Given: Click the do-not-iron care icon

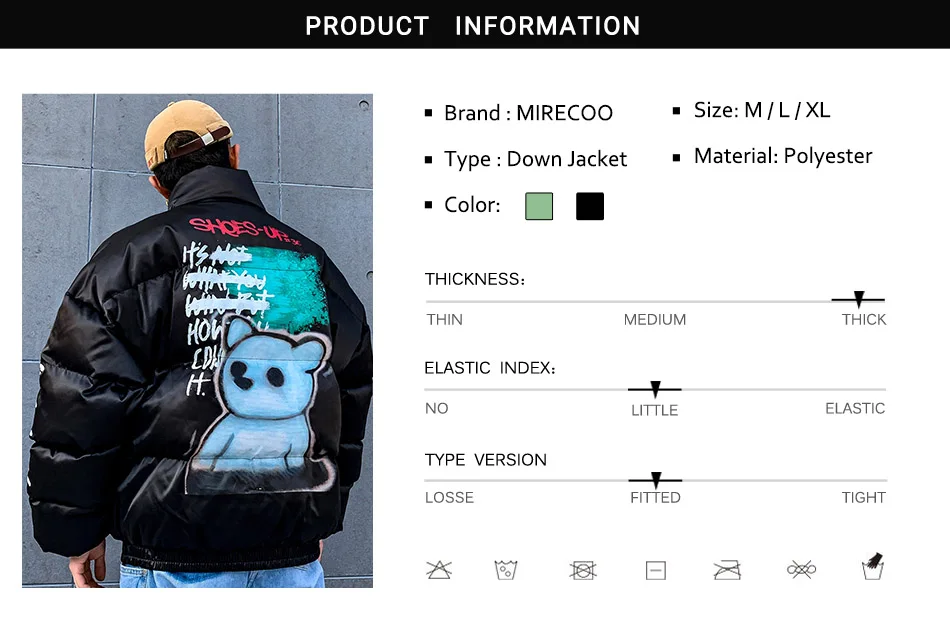Looking at the screenshot, I should click(x=727, y=570).
